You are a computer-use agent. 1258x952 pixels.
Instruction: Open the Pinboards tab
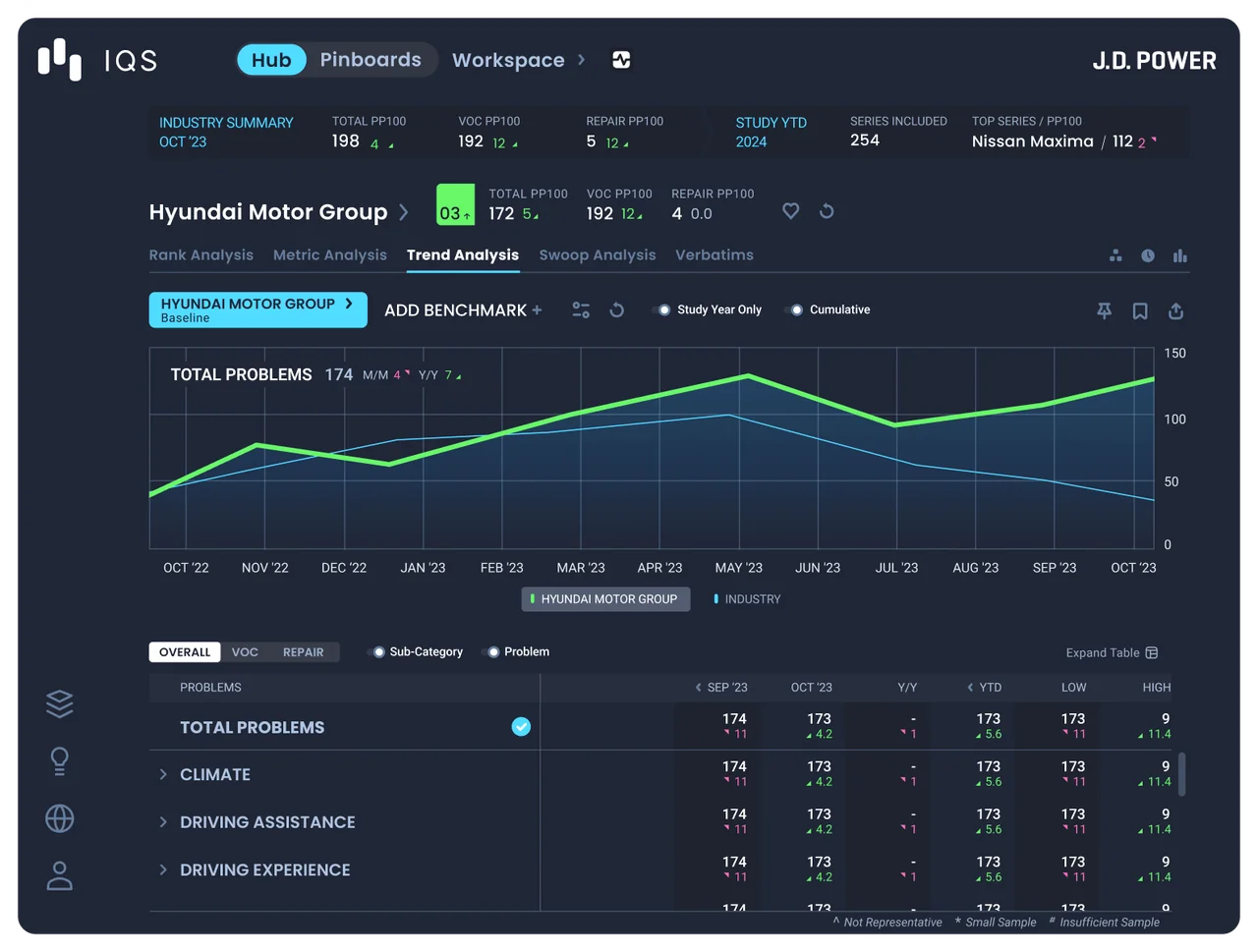click(x=371, y=60)
